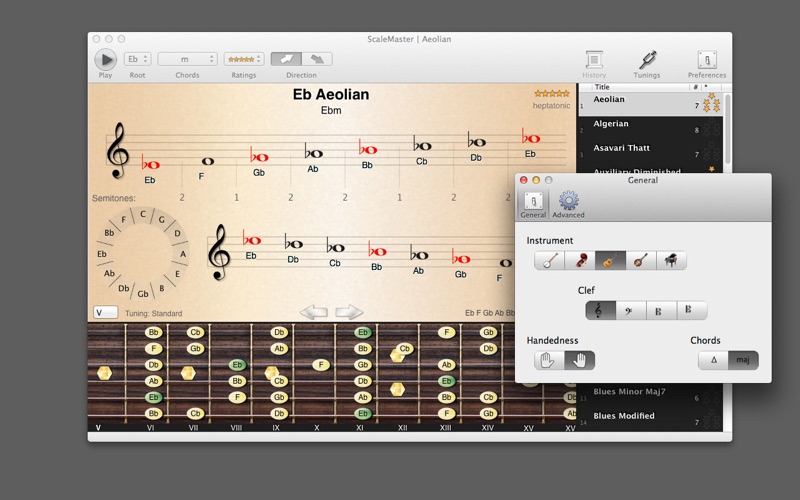Click the first Eb note on ascending staff

click(x=151, y=164)
